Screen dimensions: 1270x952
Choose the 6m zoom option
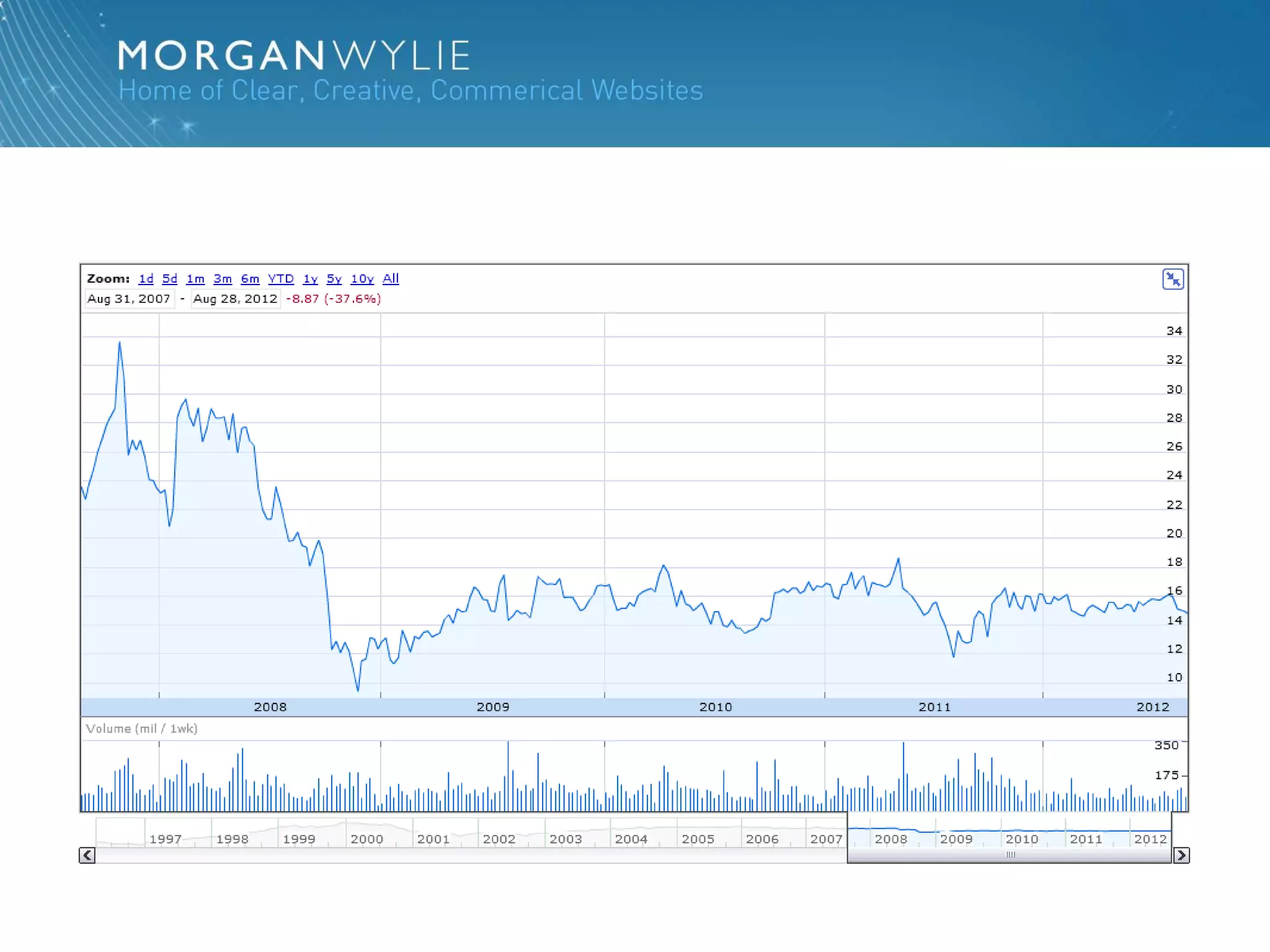(250, 279)
